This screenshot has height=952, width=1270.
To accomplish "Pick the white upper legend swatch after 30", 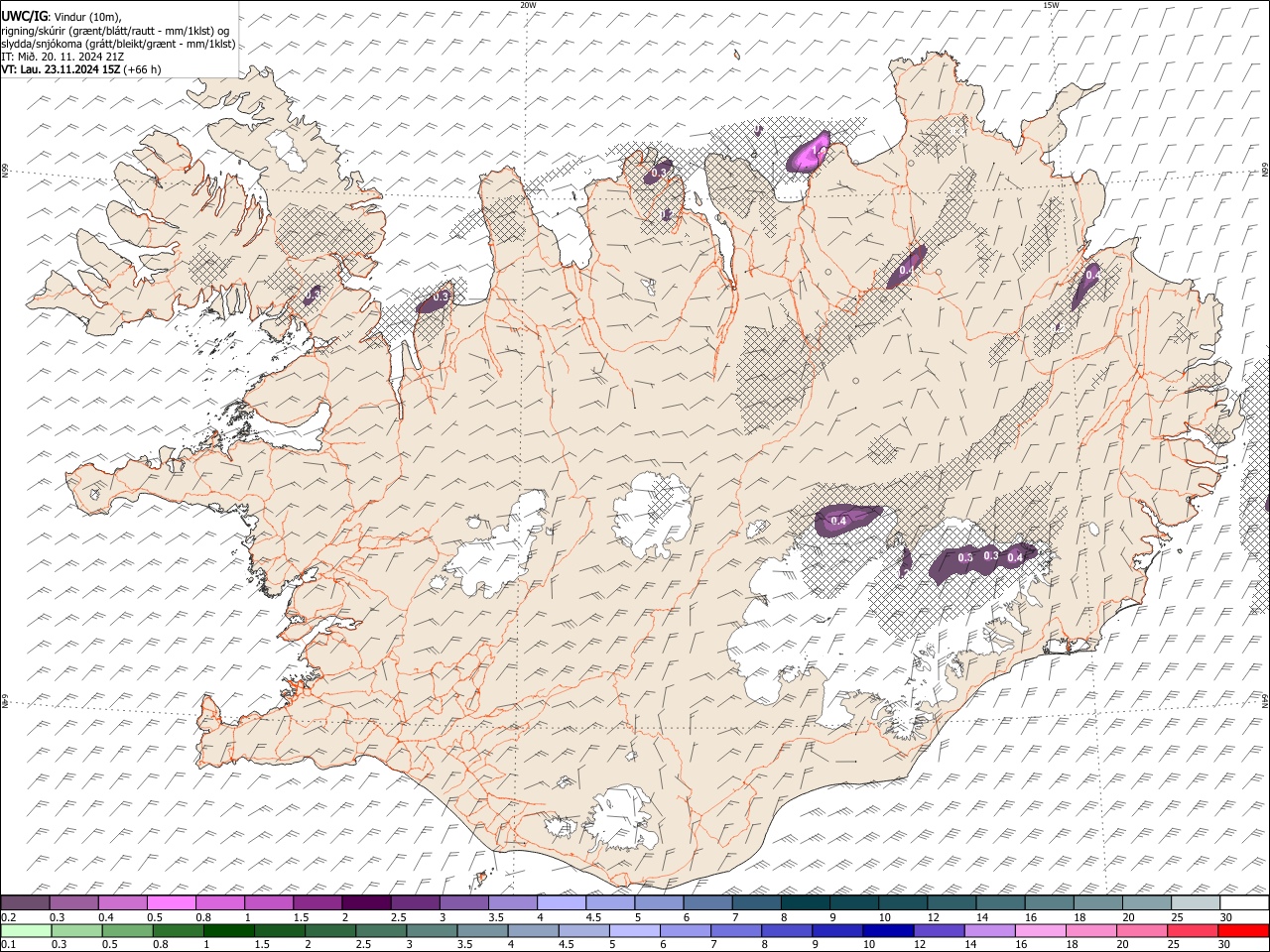I will click(x=1243, y=902).
